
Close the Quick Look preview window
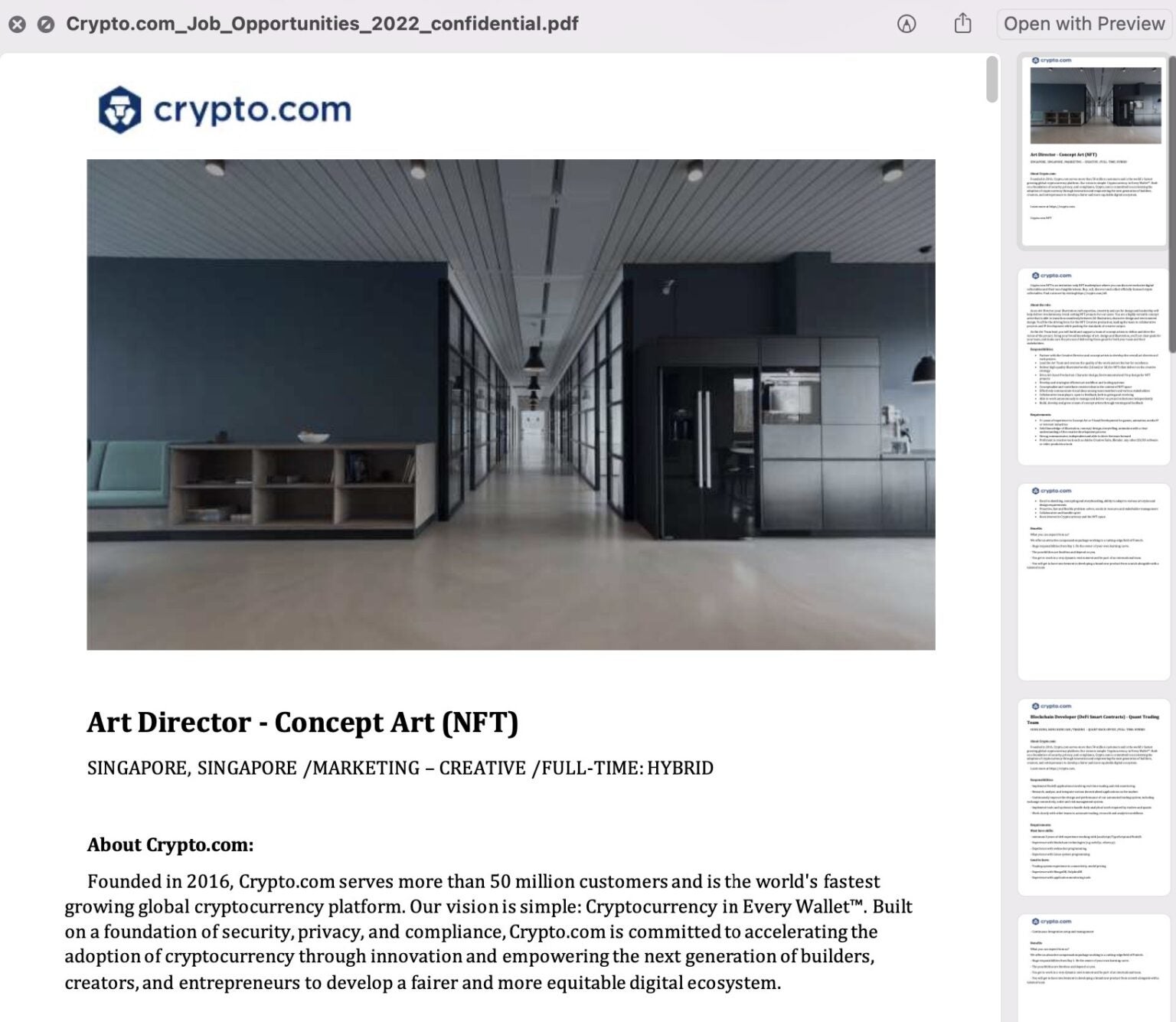point(17,24)
